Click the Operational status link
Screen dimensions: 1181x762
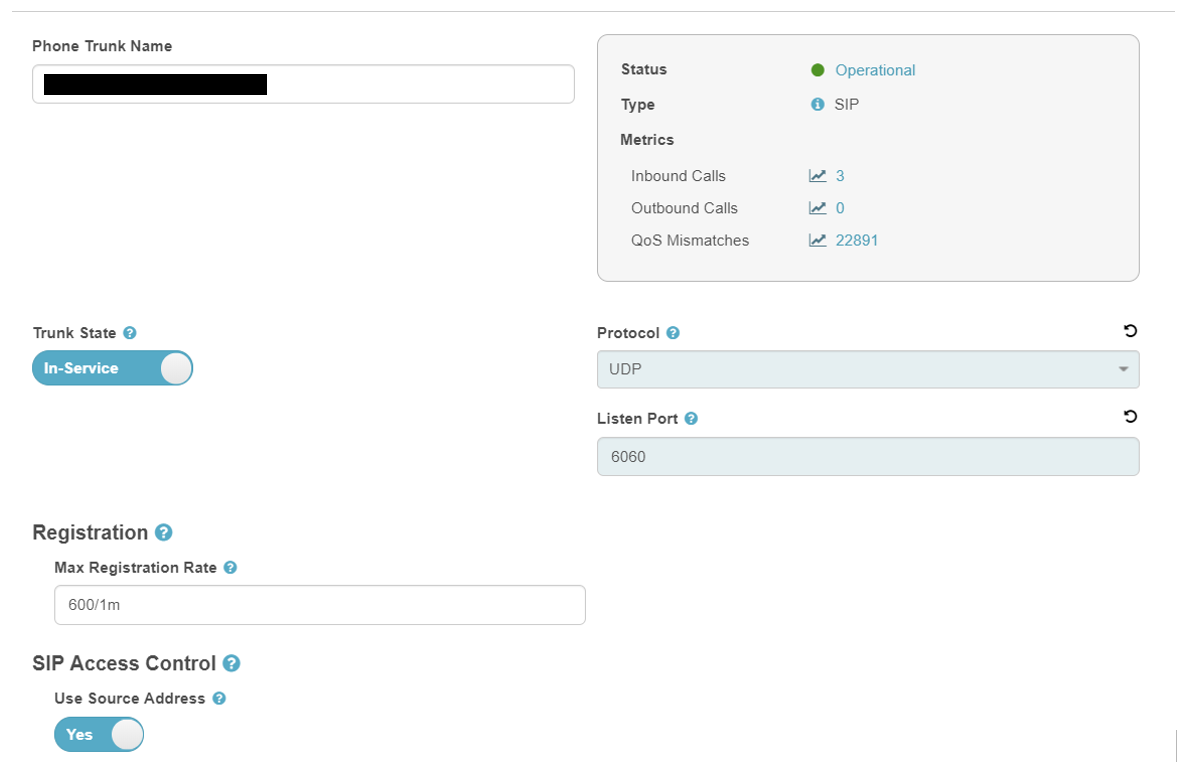coord(875,70)
